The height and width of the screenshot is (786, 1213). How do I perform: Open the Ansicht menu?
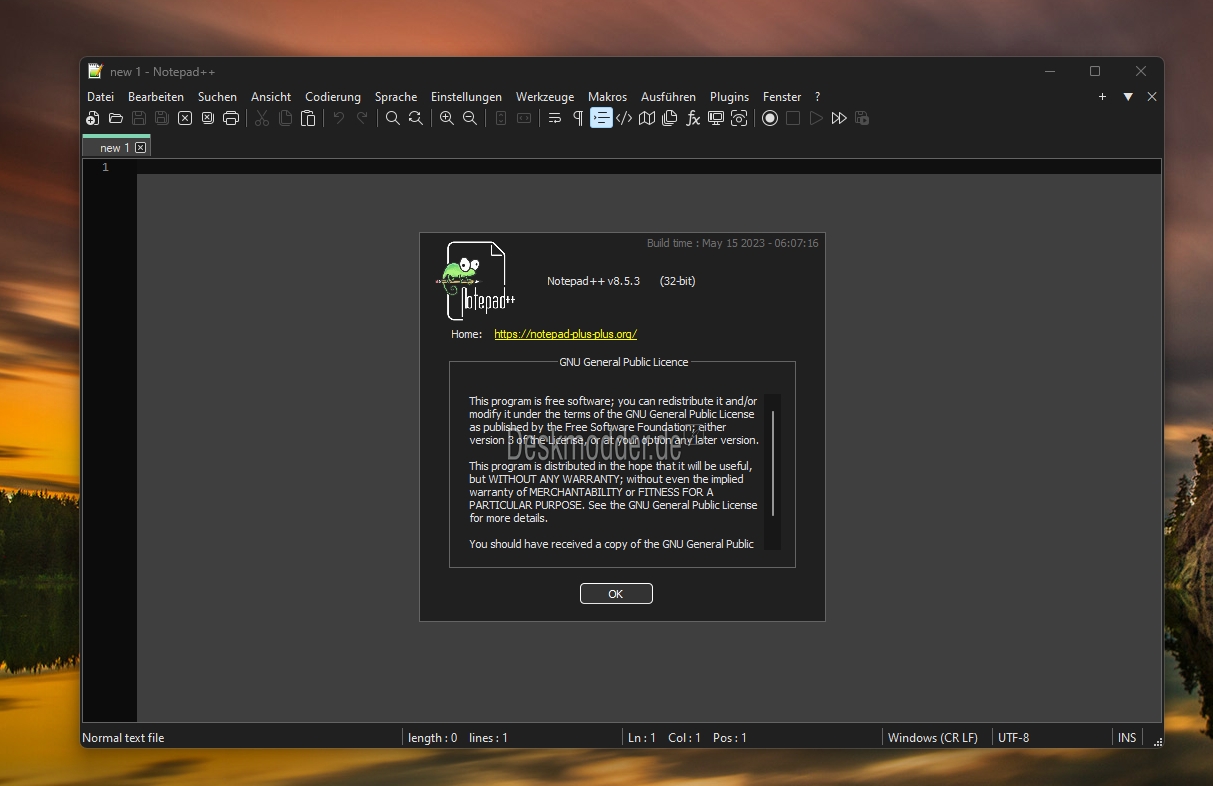pos(271,97)
